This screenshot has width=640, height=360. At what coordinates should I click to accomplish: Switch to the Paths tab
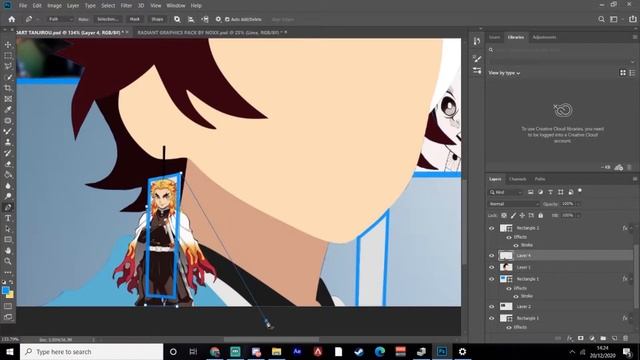click(540, 179)
